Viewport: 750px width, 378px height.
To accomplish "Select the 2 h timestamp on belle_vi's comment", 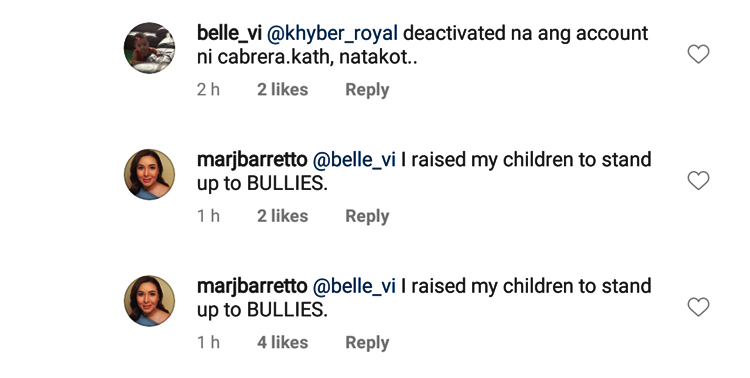I will pyautogui.click(x=209, y=89).
